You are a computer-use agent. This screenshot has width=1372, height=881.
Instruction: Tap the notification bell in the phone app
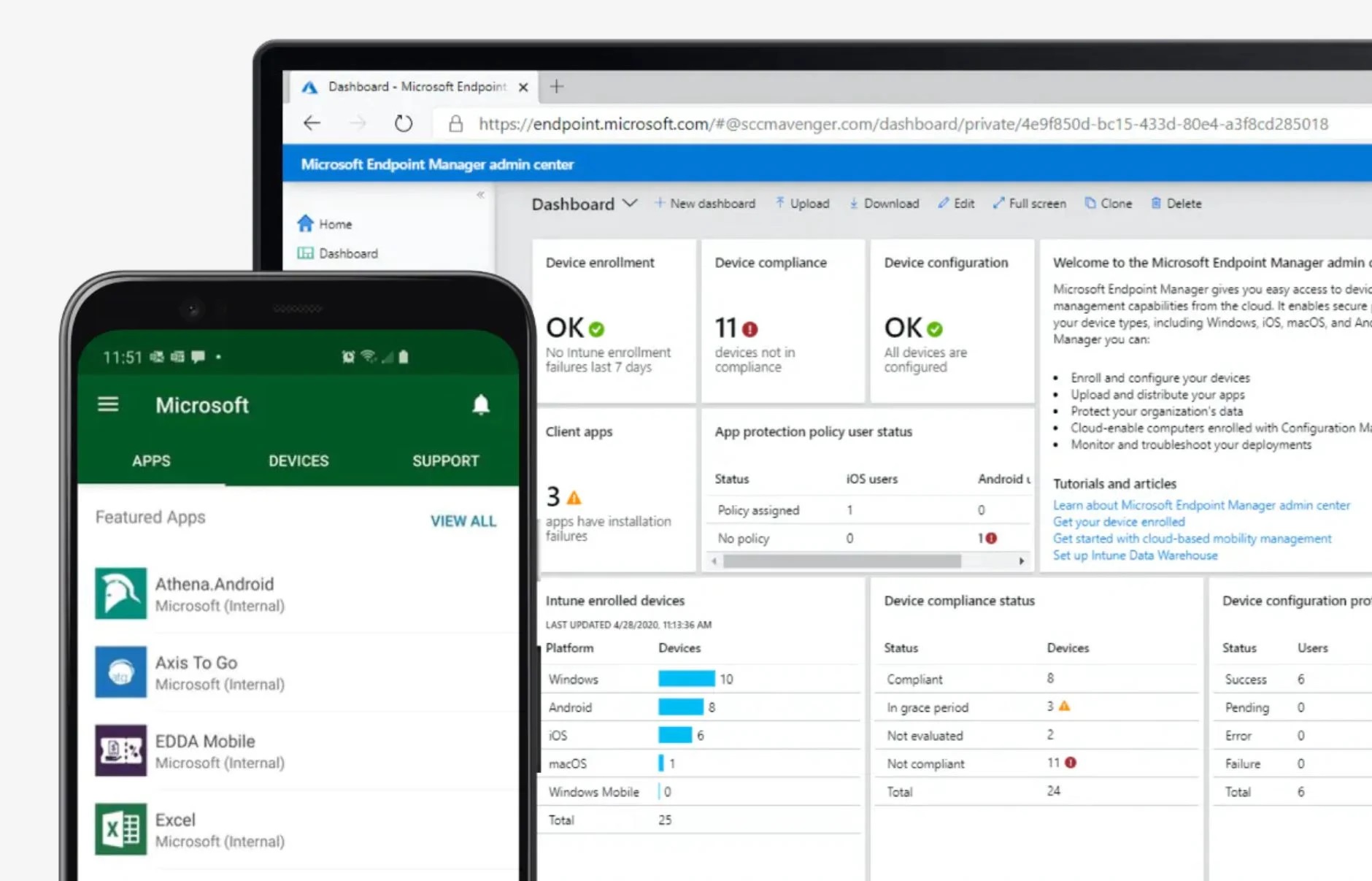pyautogui.click(x=480, y=404)
